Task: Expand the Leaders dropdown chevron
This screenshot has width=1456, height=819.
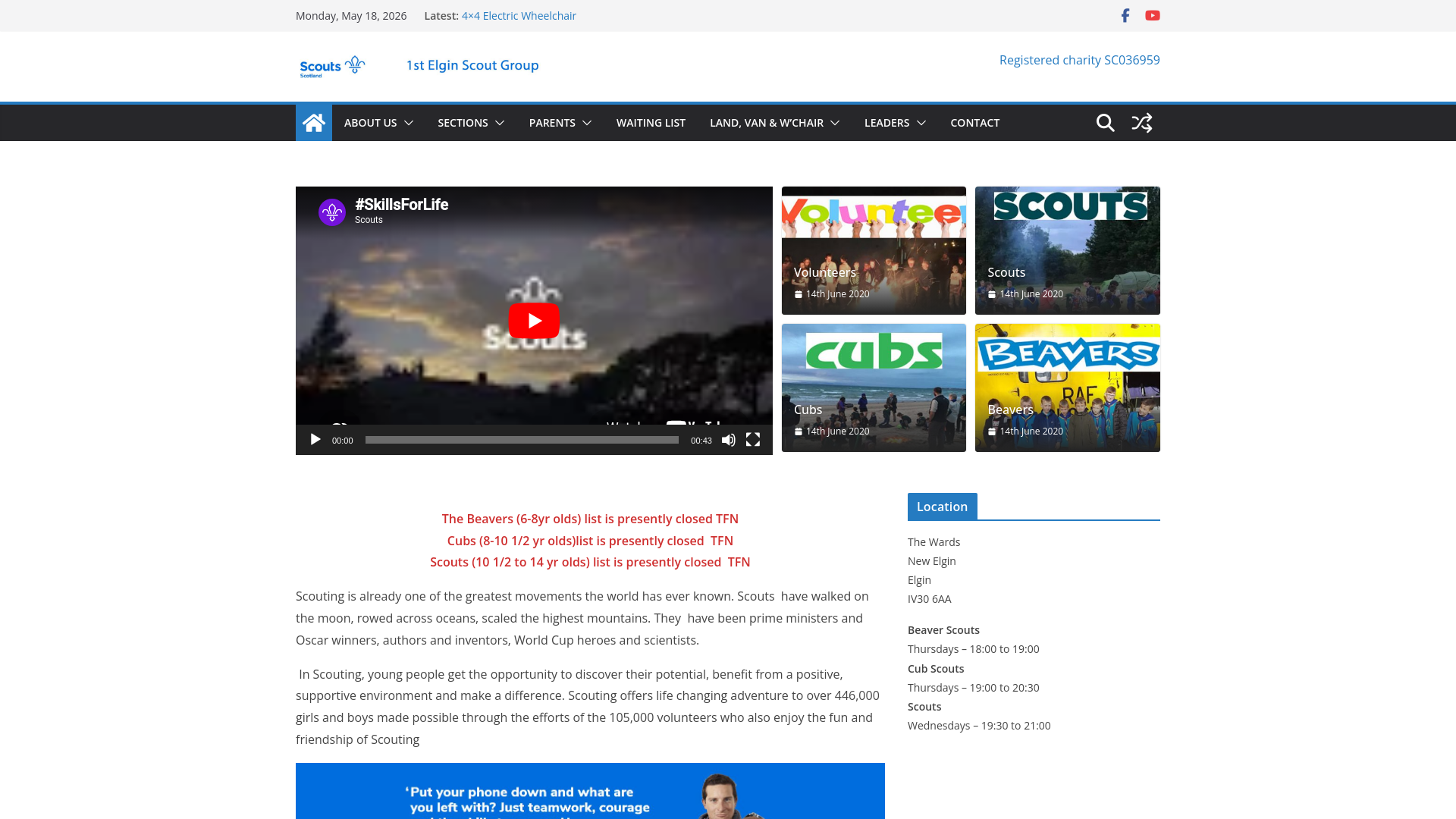Action: [921, 123]
